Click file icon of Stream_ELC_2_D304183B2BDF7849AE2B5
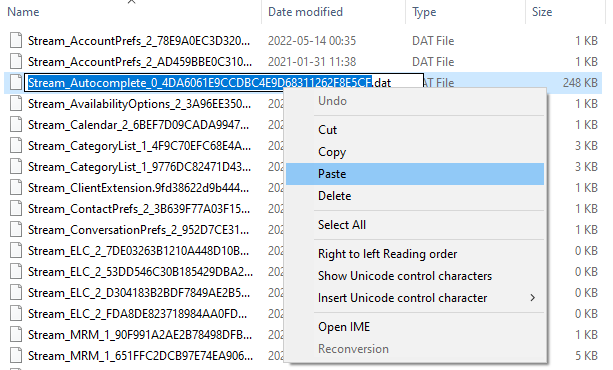Viewport: 613px width, 370px height. 16,293
